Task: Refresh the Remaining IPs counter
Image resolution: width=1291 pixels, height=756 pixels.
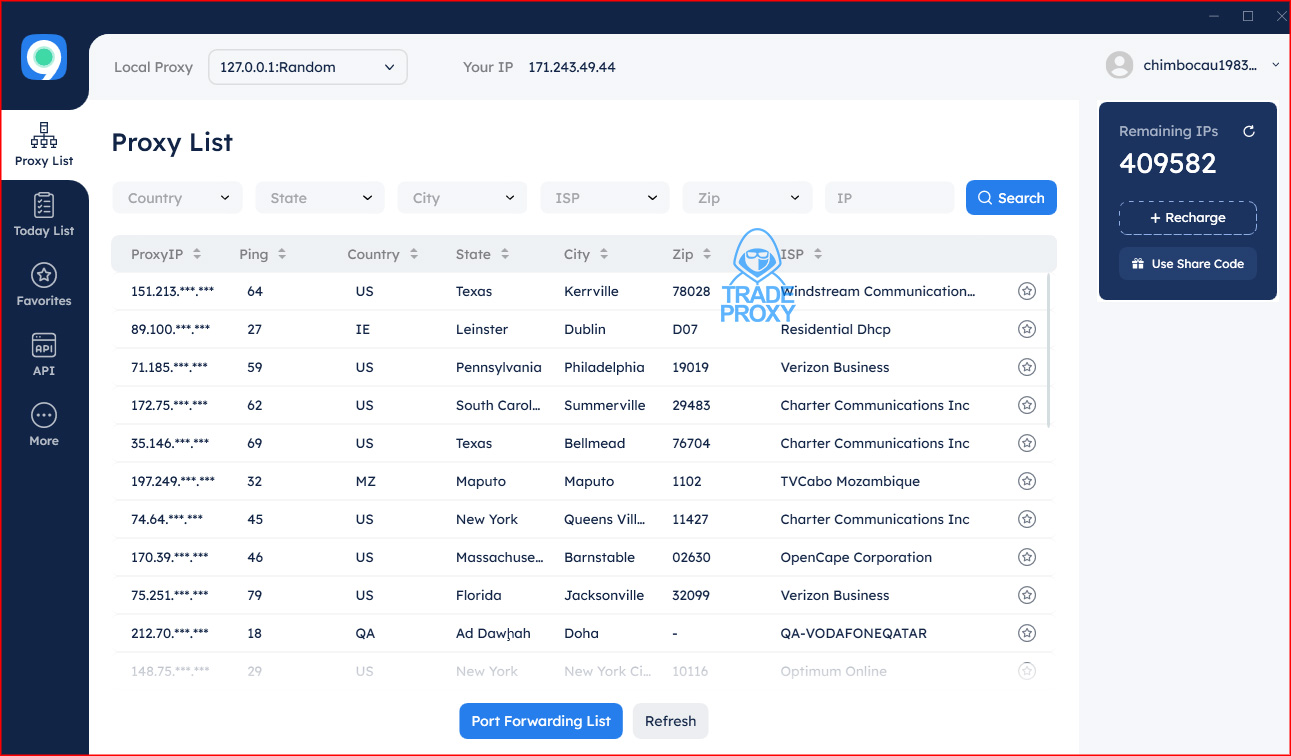Action: (1248, 131)
